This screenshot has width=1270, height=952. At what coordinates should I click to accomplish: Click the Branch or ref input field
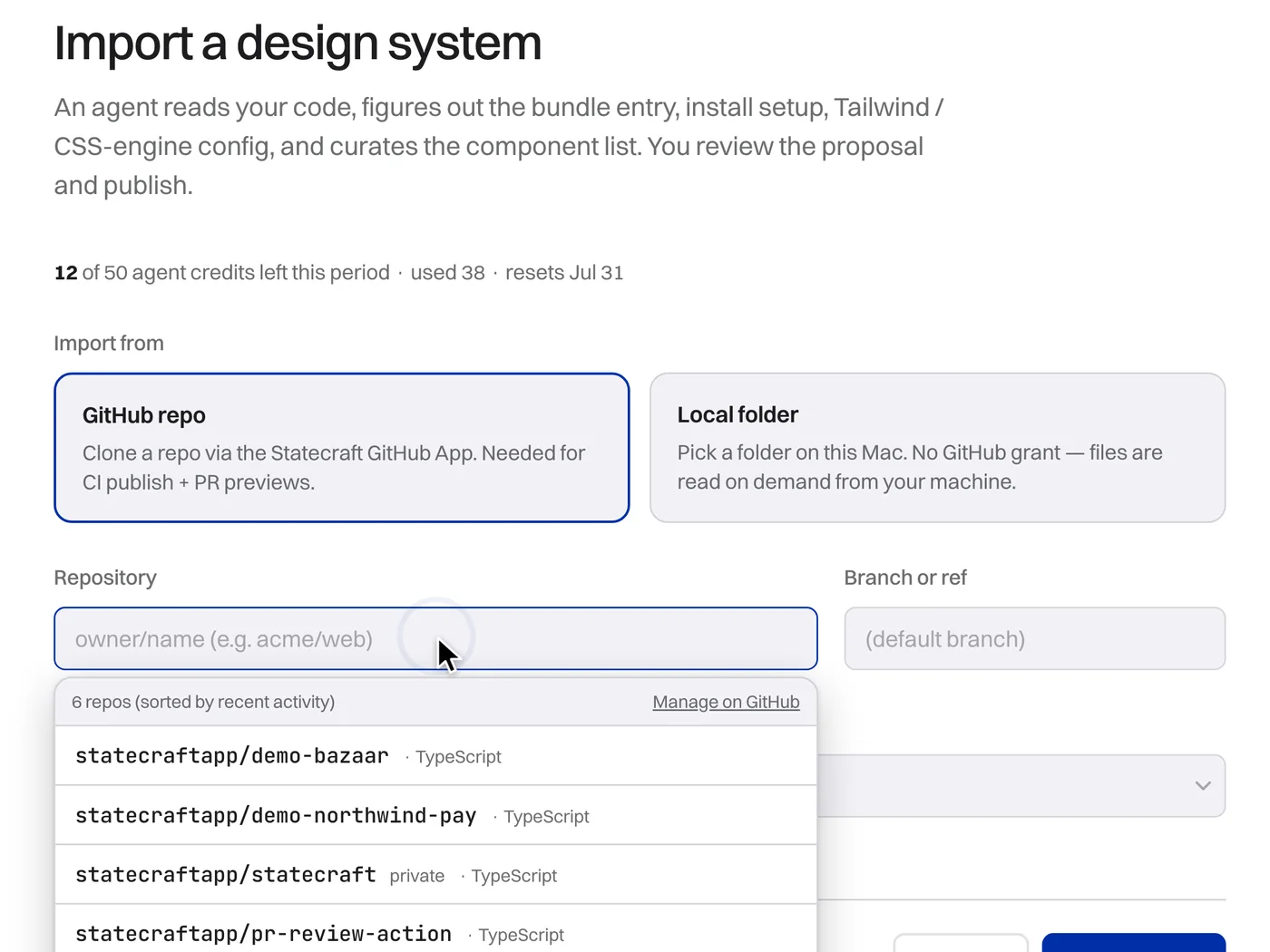click(1034, 638)
